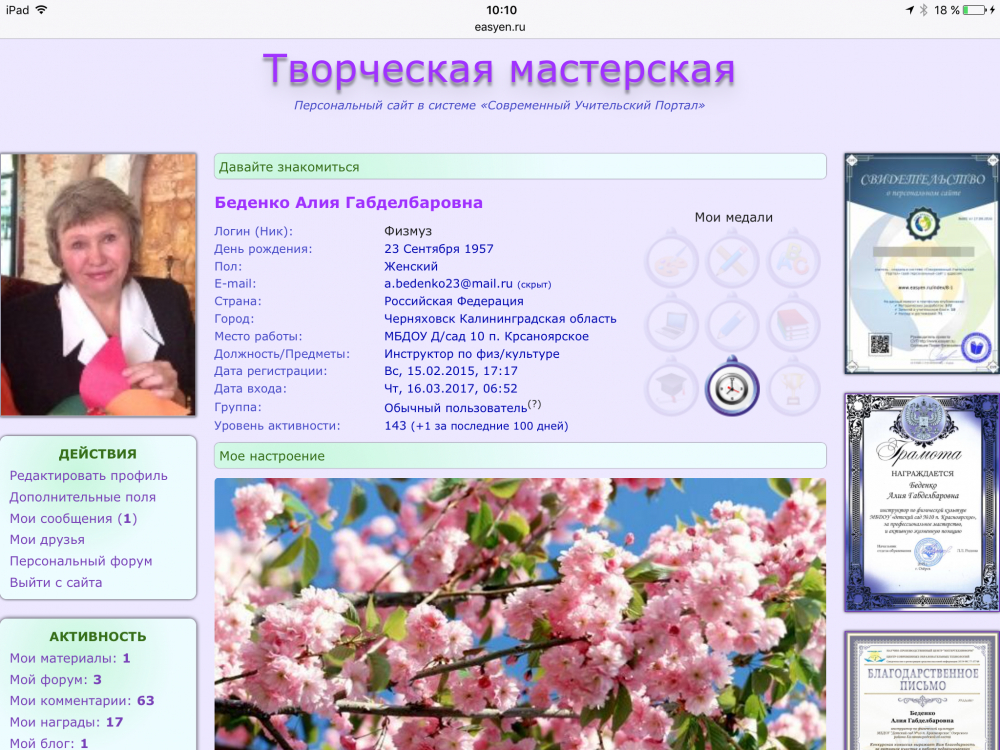Screen dimensions: 1000x750
Task: Open the Грамота award thumbnail
Action: (x=922, y=503)
